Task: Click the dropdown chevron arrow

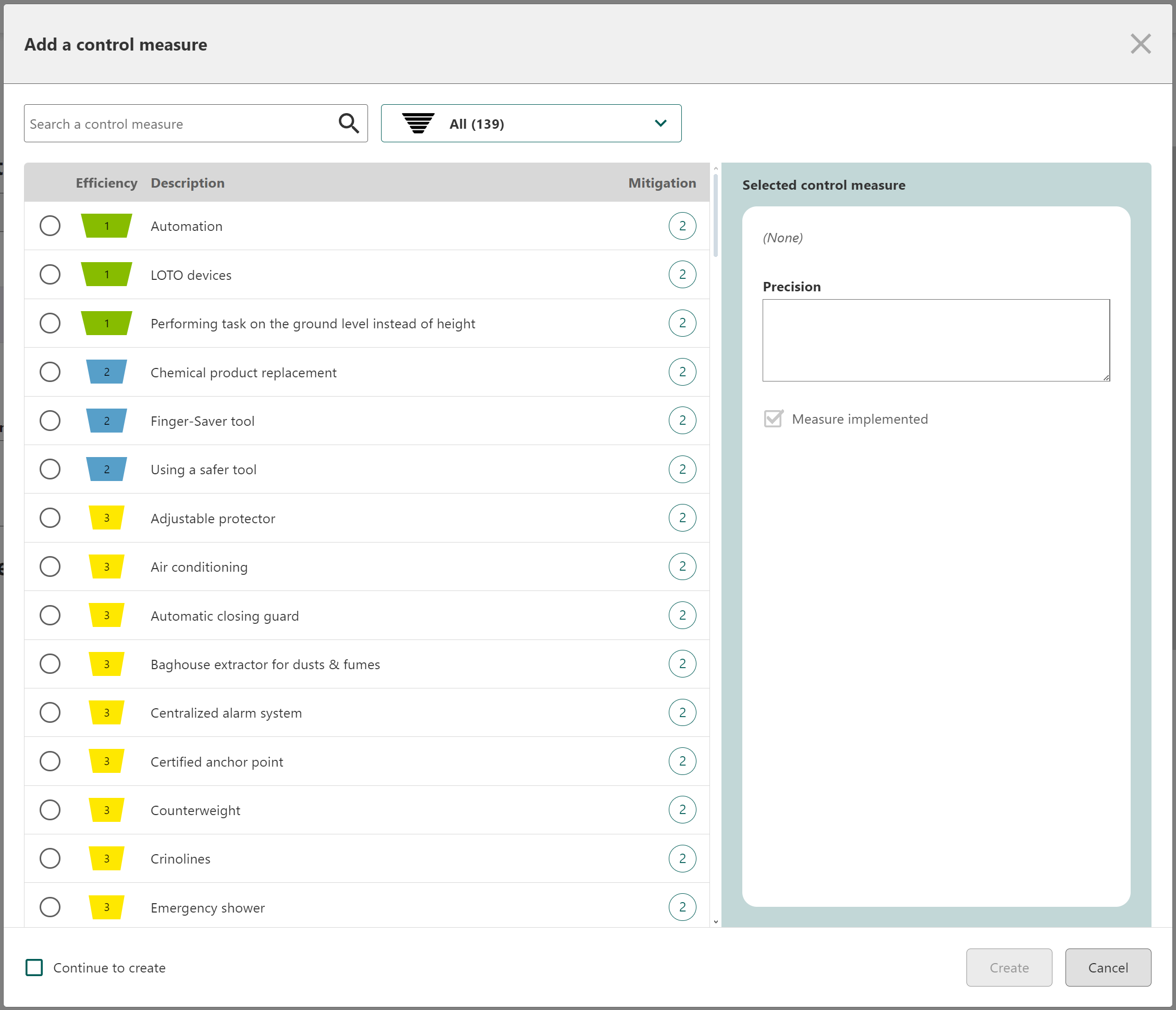Action: 660,123
